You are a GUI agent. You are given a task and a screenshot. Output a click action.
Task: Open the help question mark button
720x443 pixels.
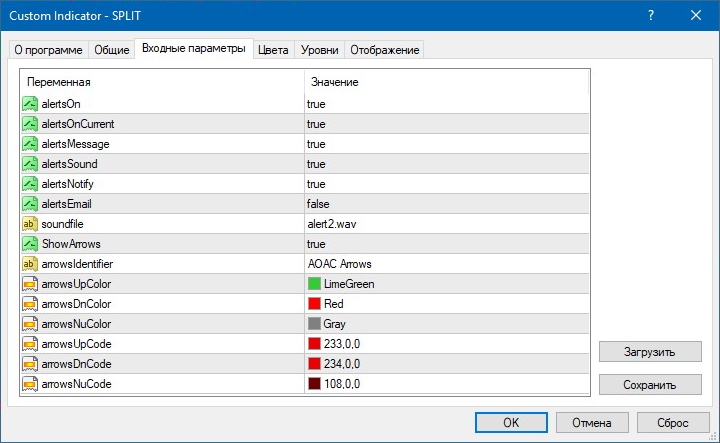[652, 15]
